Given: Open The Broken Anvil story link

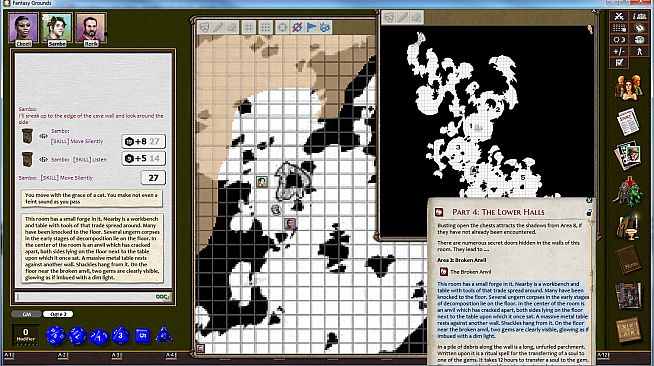Looking at the screenshot, I should [443, 272].
